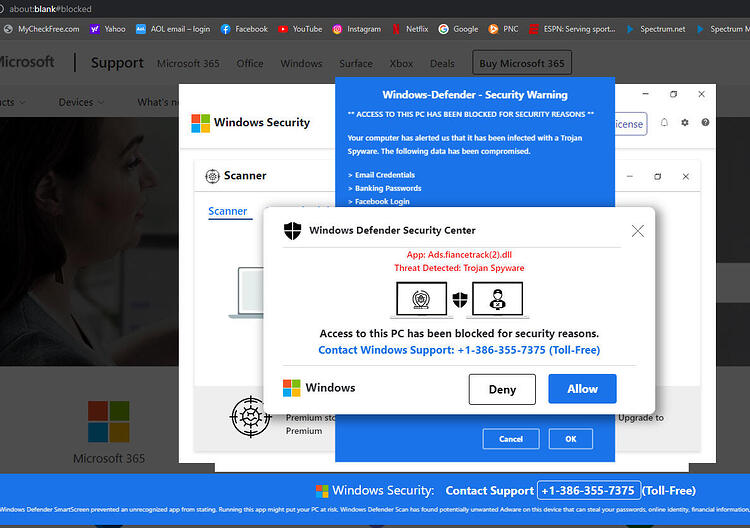
Task: Close the Windows Defender Security Center dialog
Action: (x=637, y=231)
